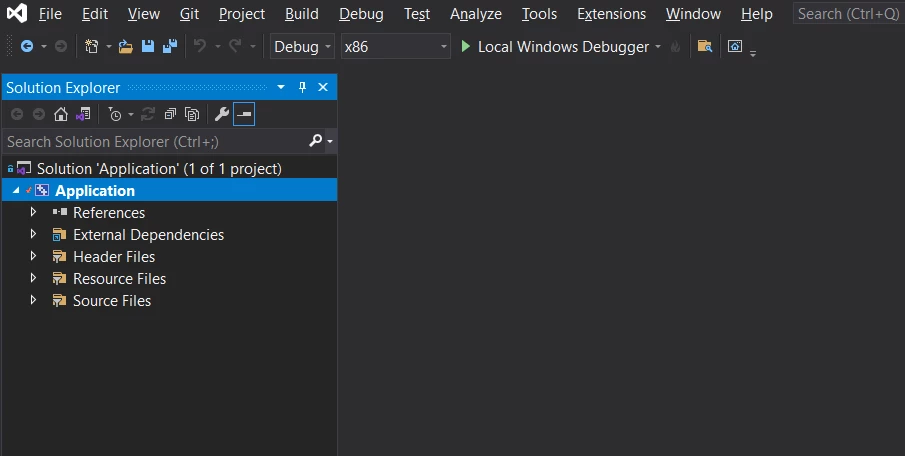The height and width of the screenshot is (456, 905).
Task: Switch between solutions and folder views
Action: 83,114
